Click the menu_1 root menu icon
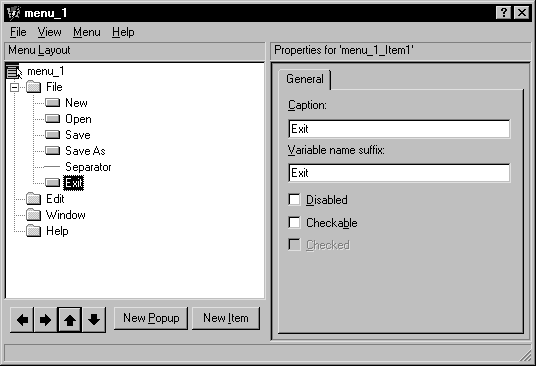 point(13,71)
